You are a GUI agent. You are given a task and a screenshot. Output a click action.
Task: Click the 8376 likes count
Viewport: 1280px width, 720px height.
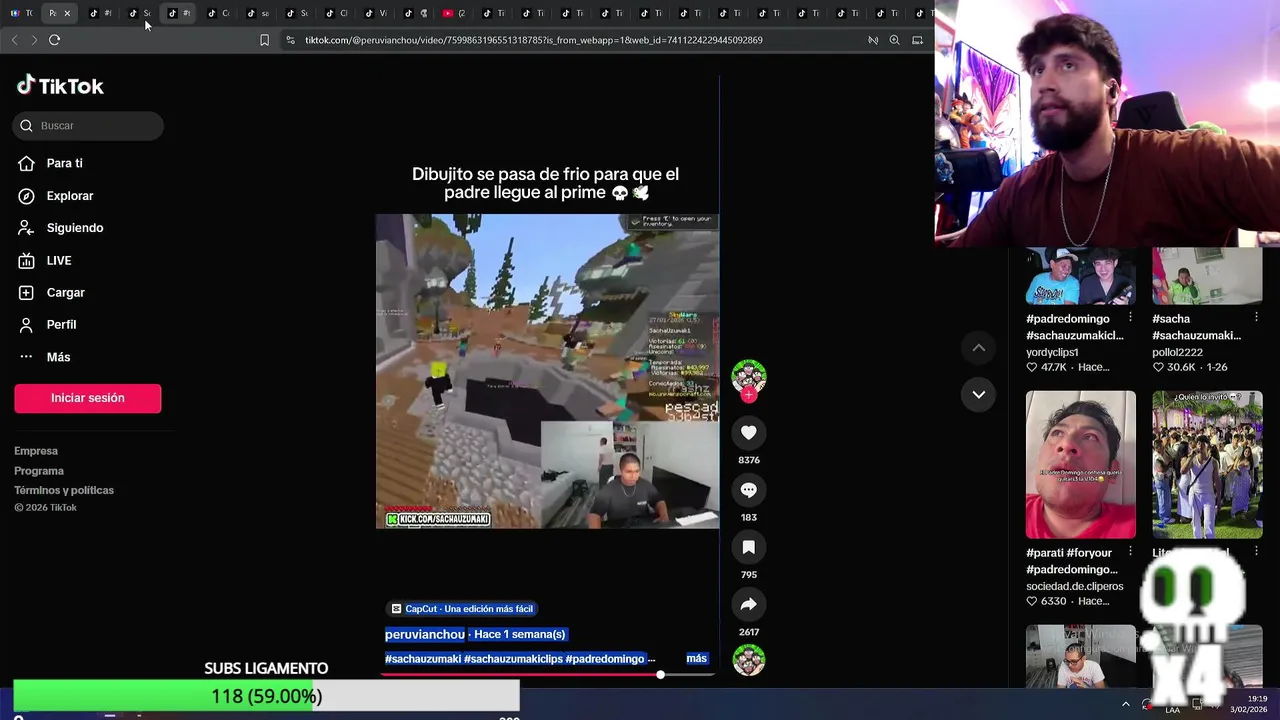click(748, 460)
